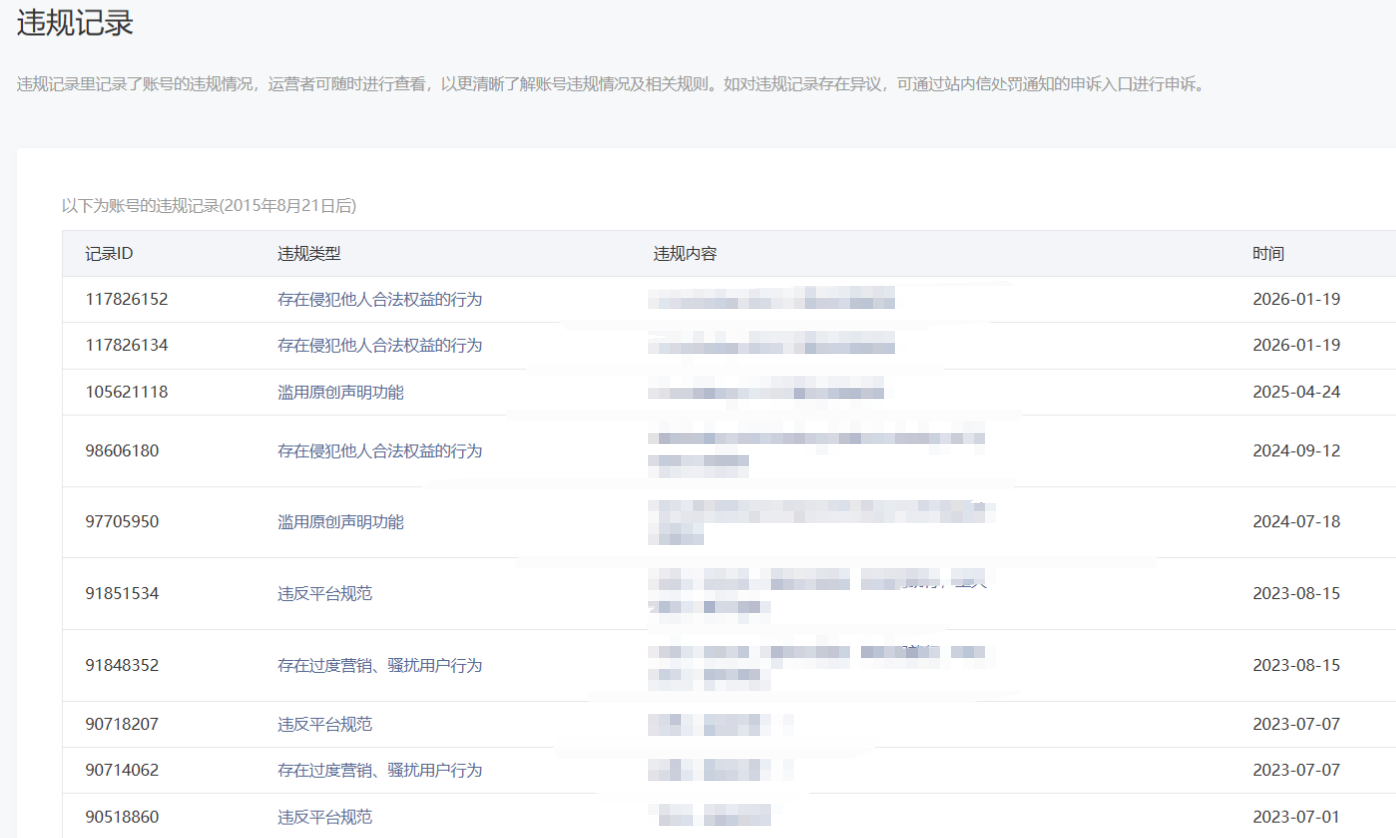Click 滥用原创声明功能 link in record 105621118
Viewport: 1396px width, 838px height.
tap(340, 392)
